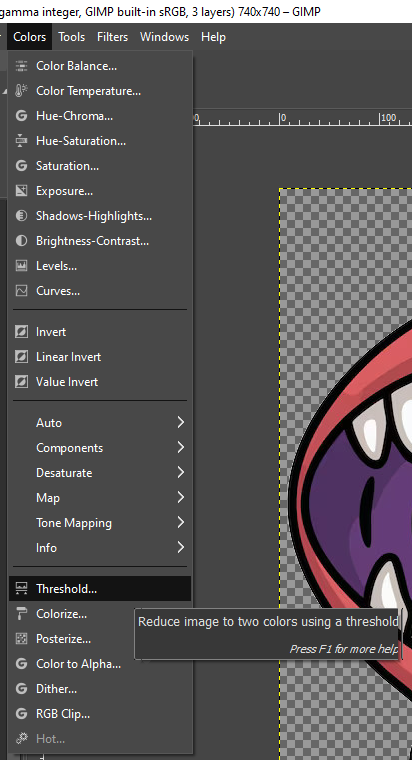Image resolution: width=412 pixels, height=760 pixels.
Task: Open the Filters menu
Action: 112,37
